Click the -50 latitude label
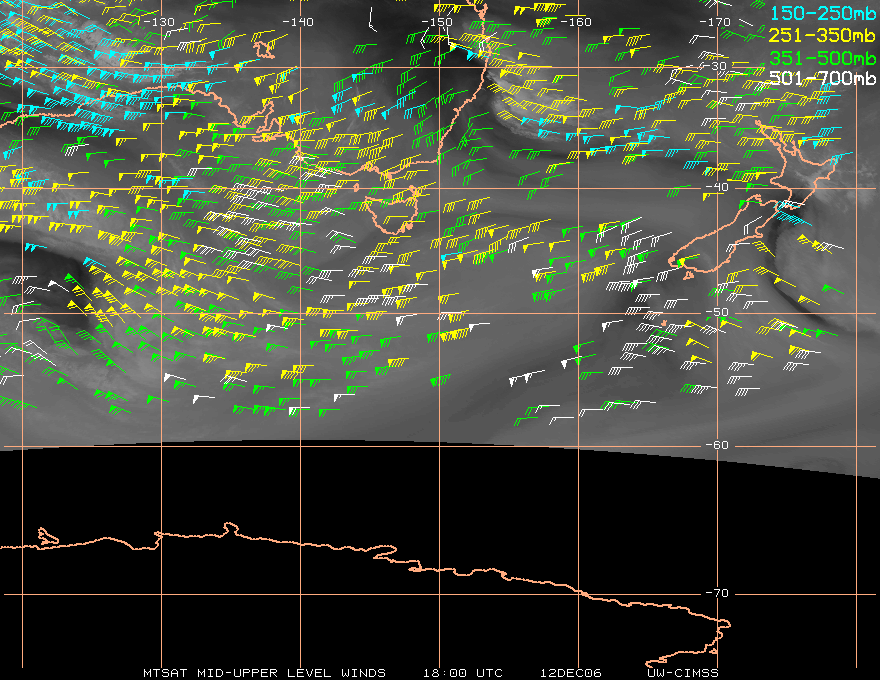This screenshot has width=880, height=680. click(717, 312)
